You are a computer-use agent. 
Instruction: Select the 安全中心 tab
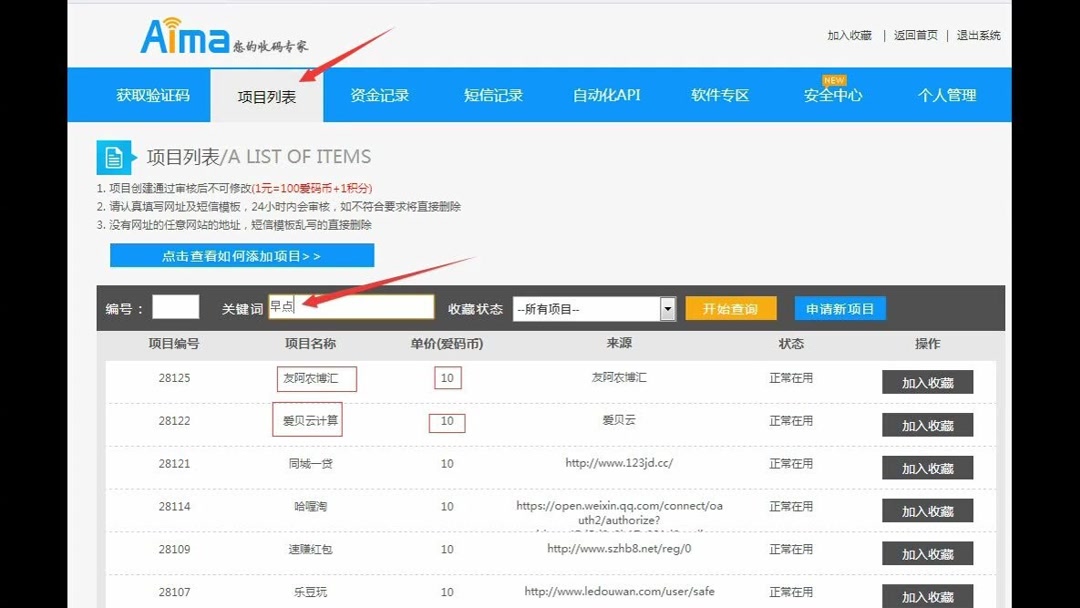pyautogui.click(x=834, y=98)
